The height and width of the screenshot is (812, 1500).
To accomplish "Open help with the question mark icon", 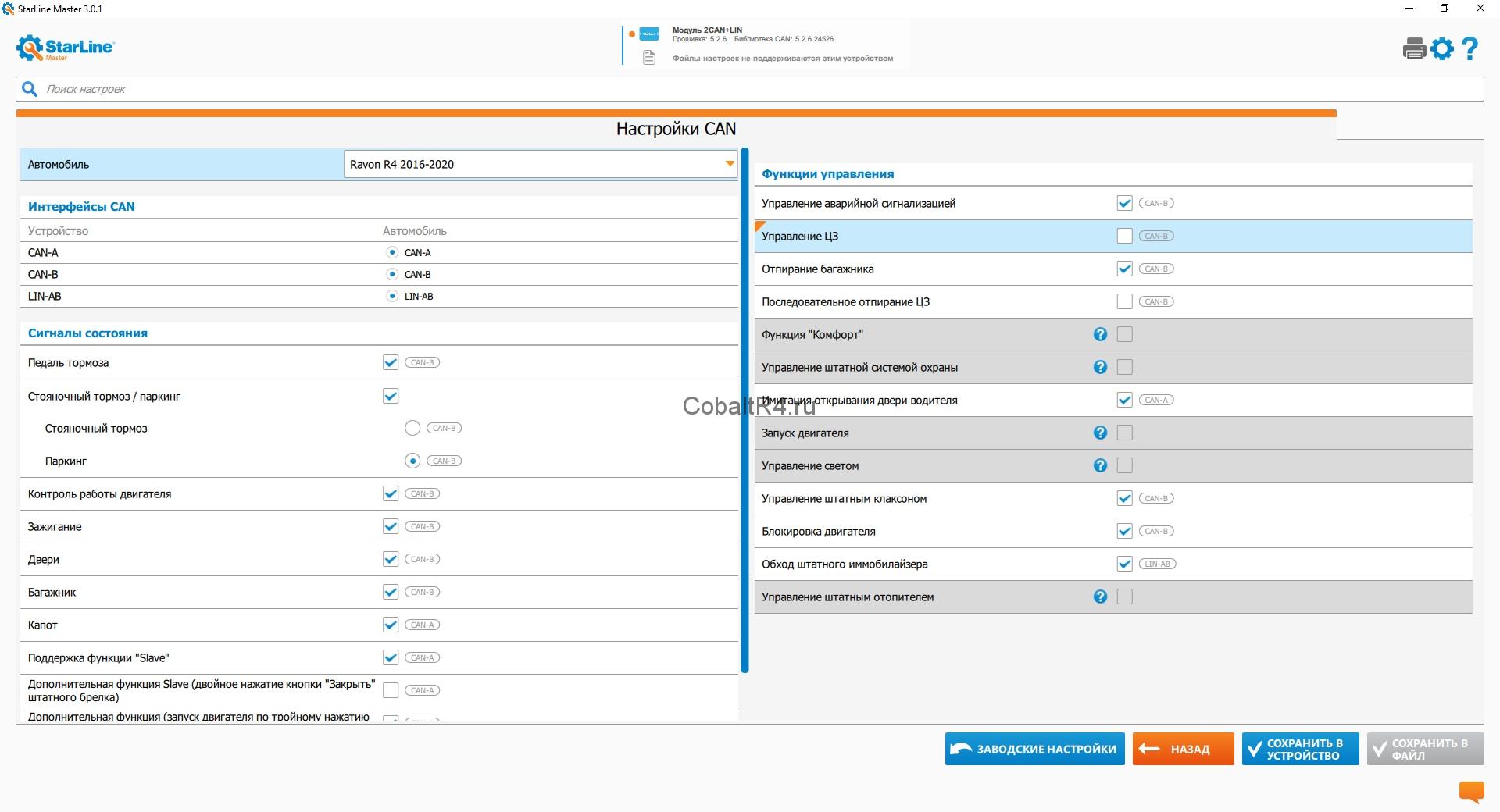I will coord(1470,49).
